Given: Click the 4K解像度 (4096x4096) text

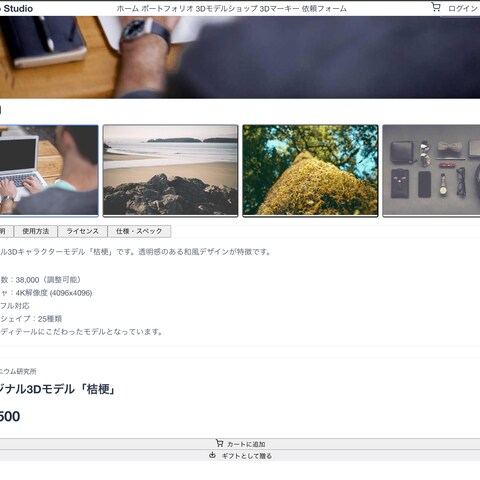Looking at the screenshot, I should [x=54, y=293].
